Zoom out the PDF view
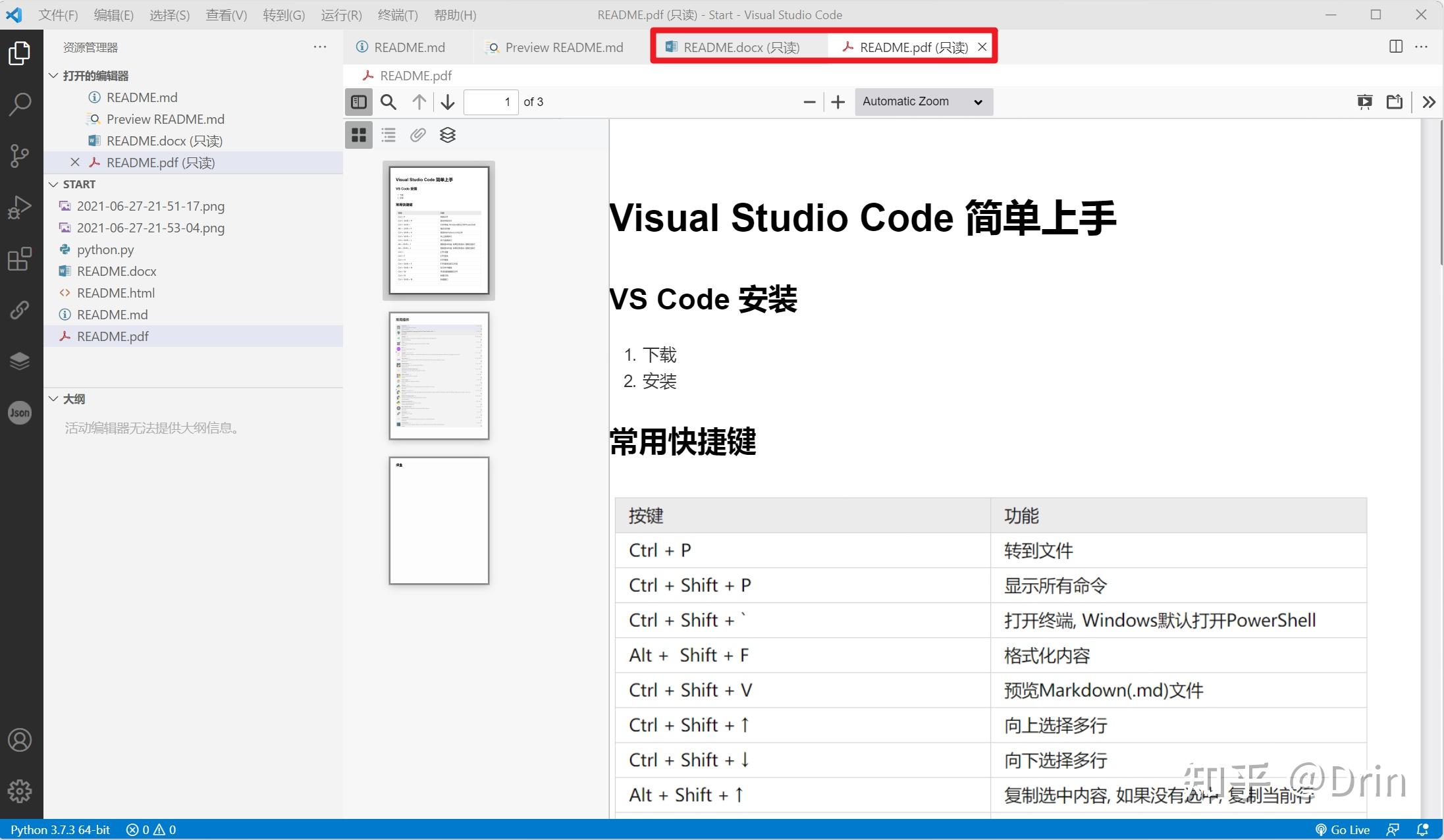The width and height of the screenshot is (1444, 840). tap(810, 102)
